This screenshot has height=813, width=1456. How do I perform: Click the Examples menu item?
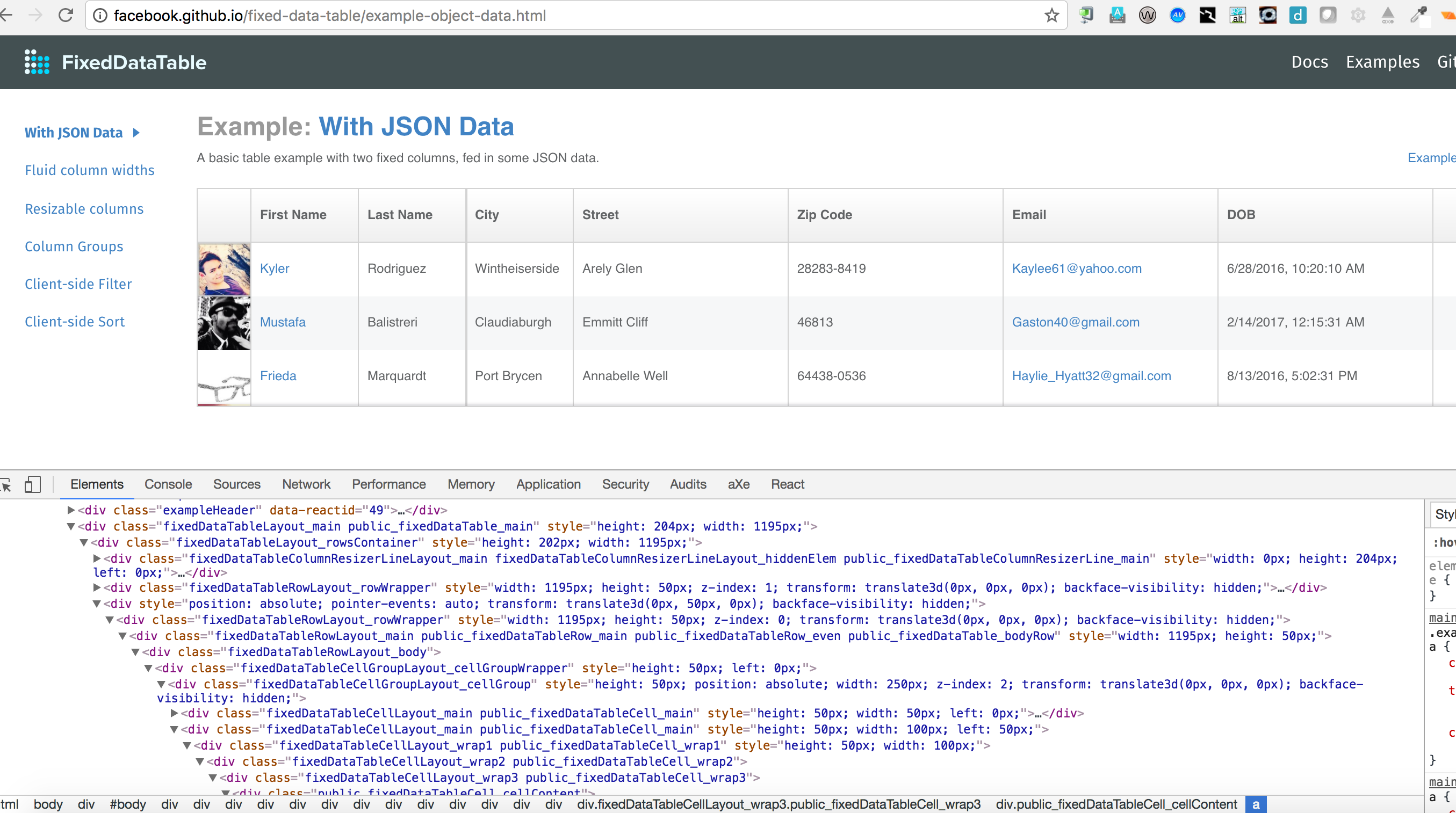(1382, 62)
